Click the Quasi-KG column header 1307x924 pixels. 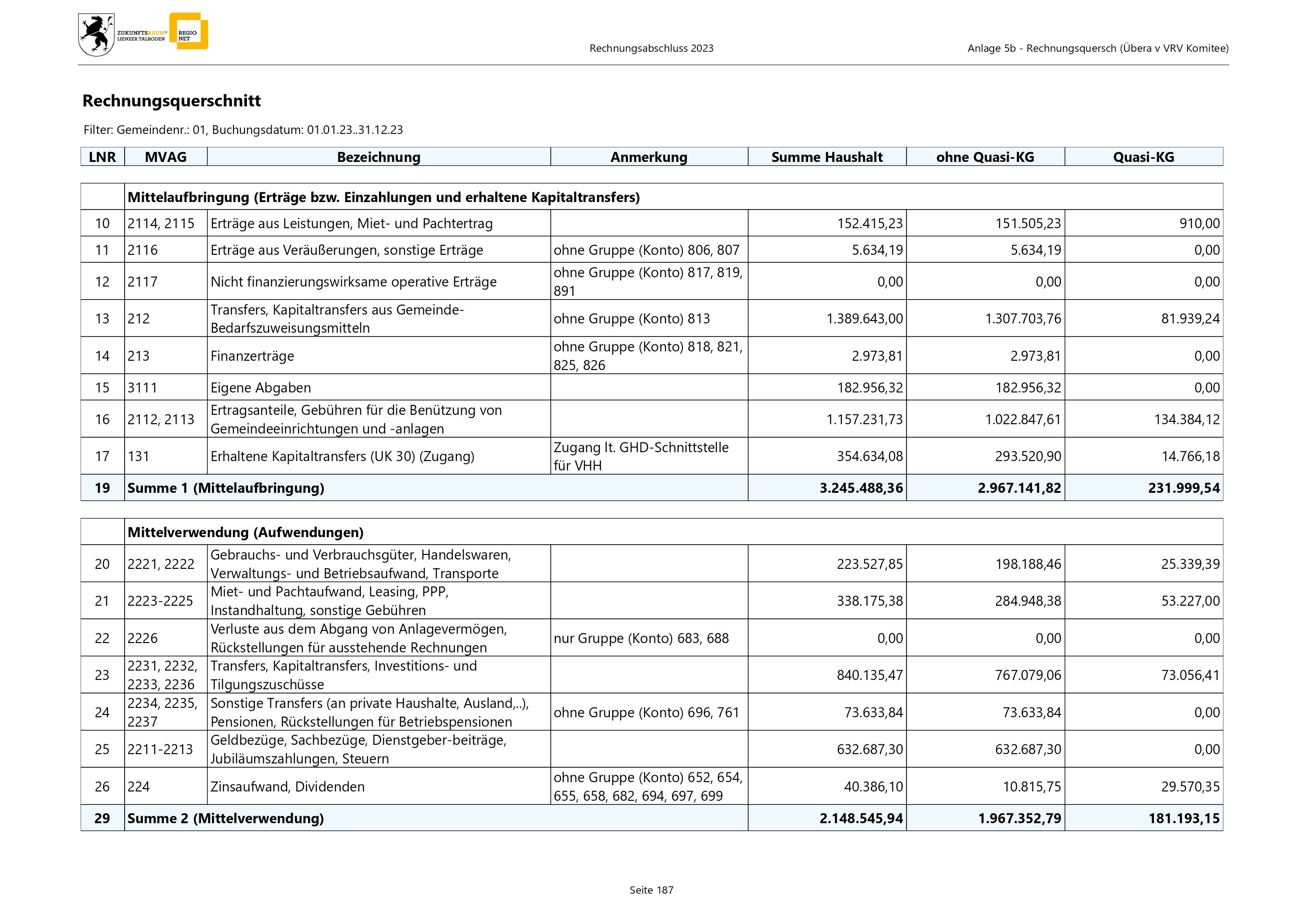click(x=1143, y=157)
